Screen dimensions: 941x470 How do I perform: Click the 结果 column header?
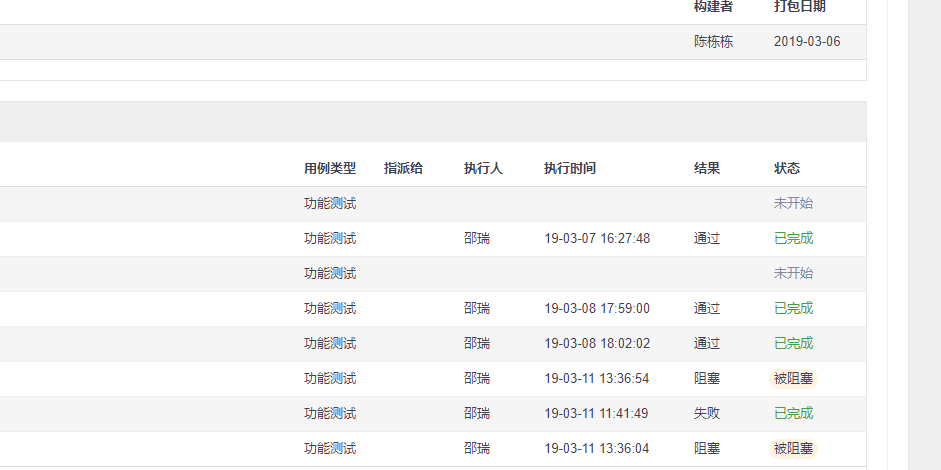[x=707, y=168]
